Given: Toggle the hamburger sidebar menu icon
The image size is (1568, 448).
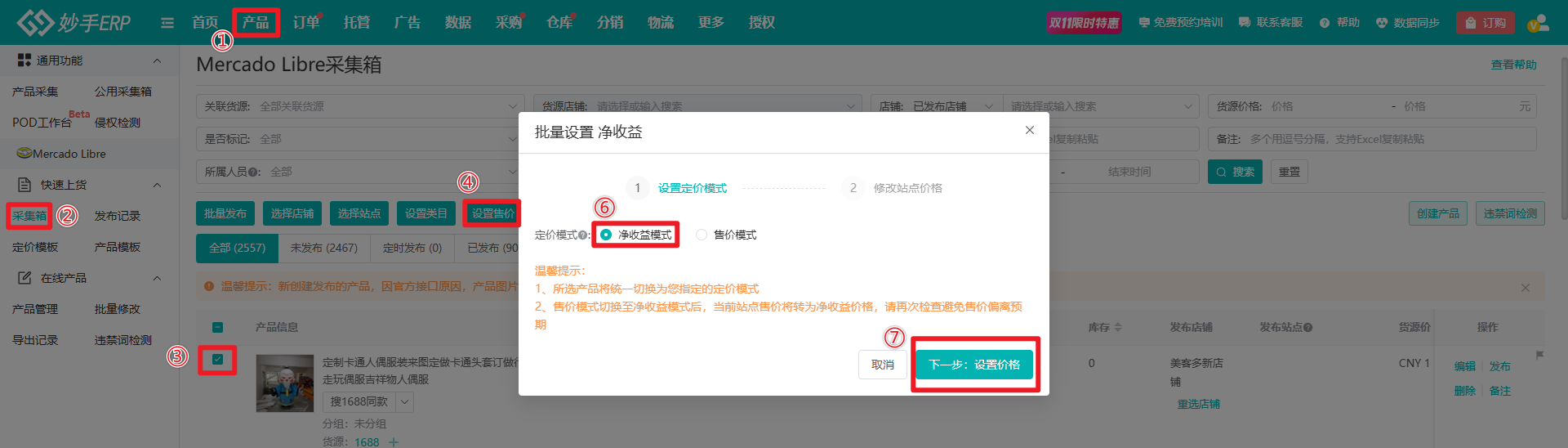Looking at the screenshot, I should [167, 23].
